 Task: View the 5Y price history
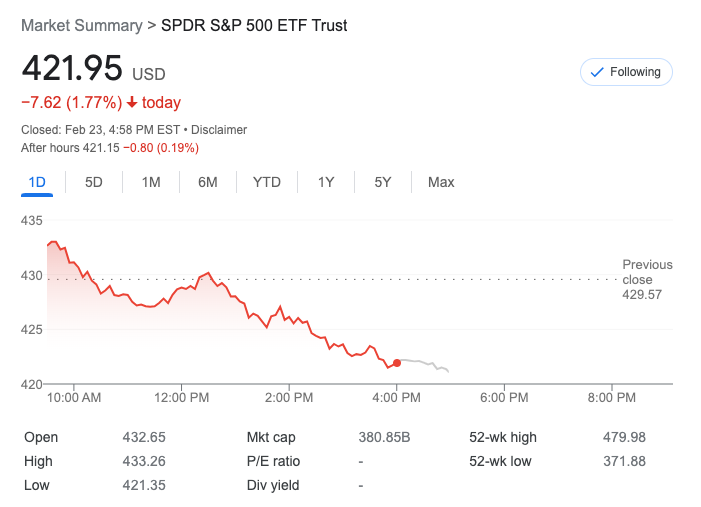(x=383, y=182)
